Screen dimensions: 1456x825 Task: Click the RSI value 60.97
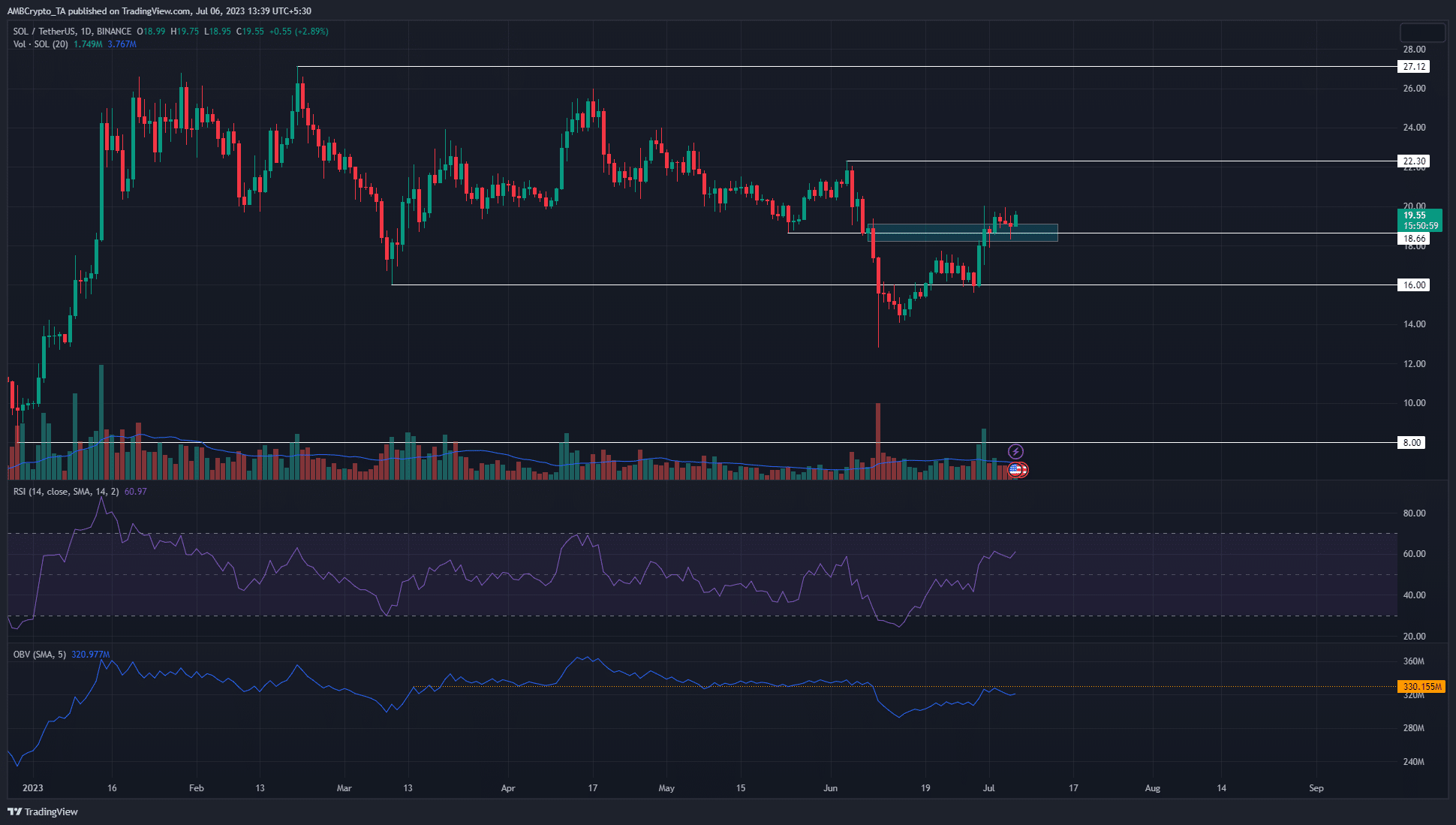(x=135, y=492)
